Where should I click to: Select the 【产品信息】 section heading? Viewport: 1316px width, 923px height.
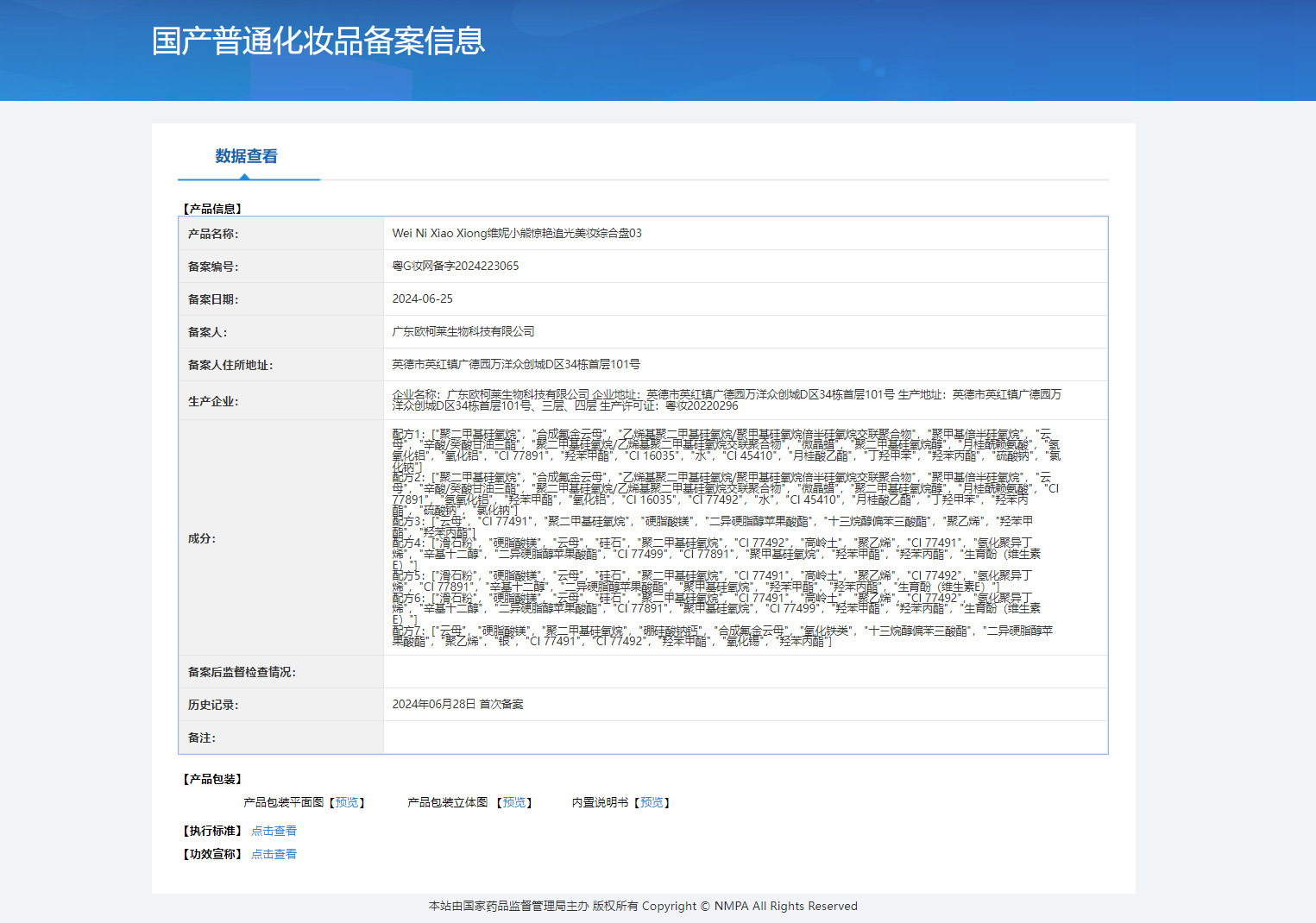(x=212, y=209)
